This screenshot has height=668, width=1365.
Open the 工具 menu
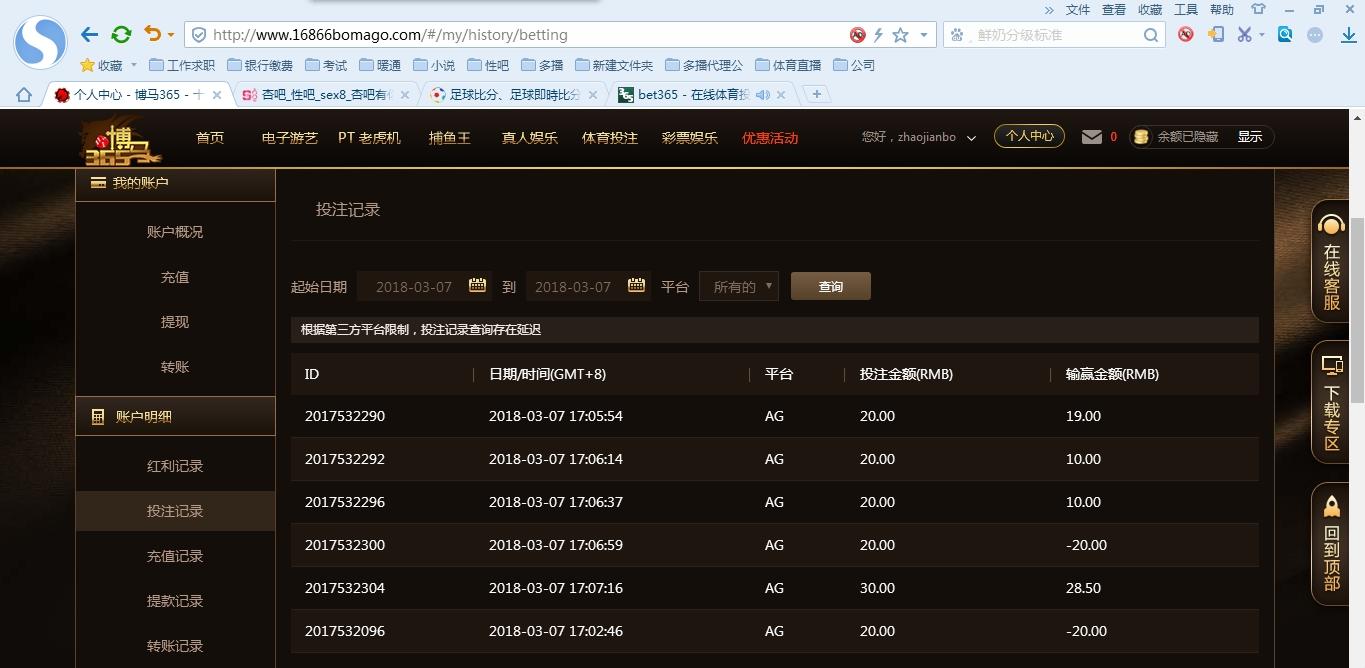[x=1186, y=9]
